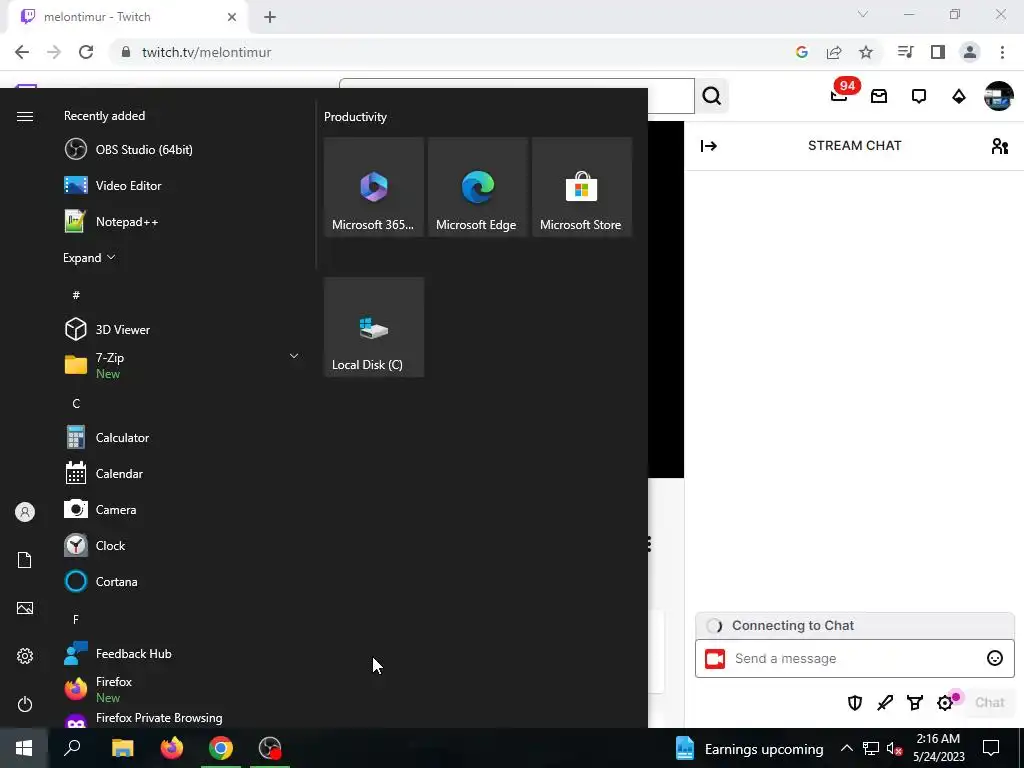Screen dimensions: 1024x768
Task: Open the Microsoft Edge tile
Action: tap(477, 187)
